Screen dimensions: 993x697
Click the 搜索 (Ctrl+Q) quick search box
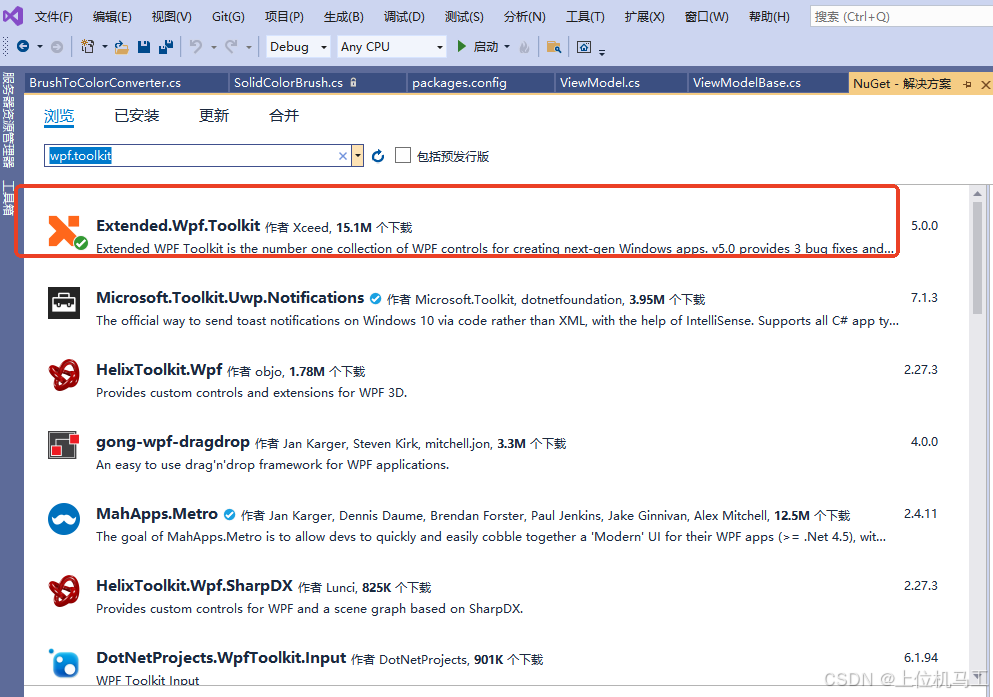[x=901, y=16]
